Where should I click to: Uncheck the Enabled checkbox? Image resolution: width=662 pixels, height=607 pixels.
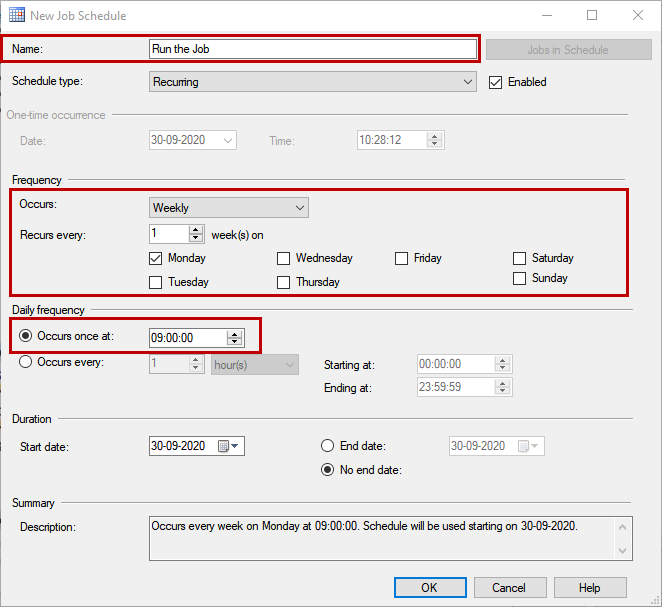click(x=495, y=82)
